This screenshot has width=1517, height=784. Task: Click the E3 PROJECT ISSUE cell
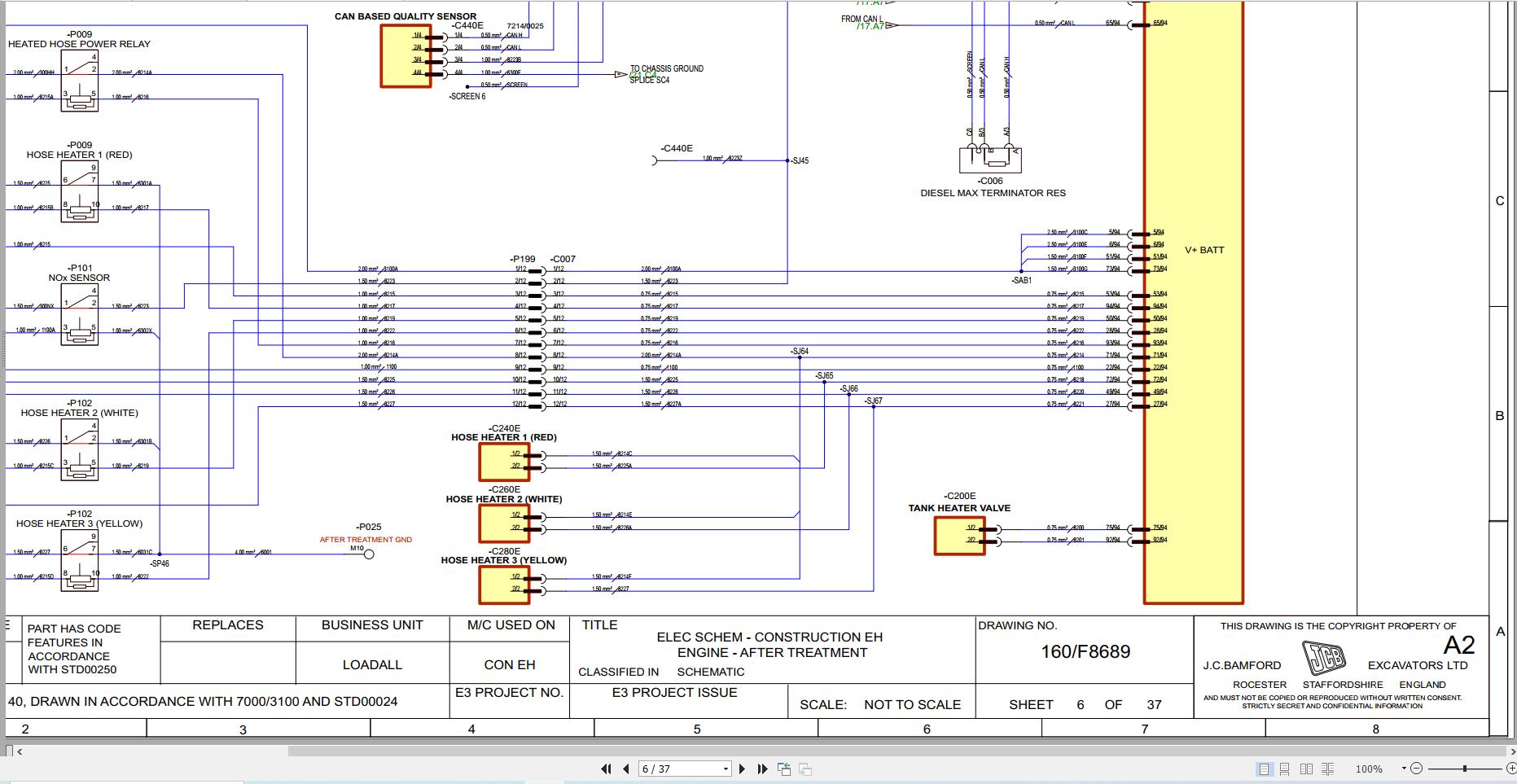[674, 693]
